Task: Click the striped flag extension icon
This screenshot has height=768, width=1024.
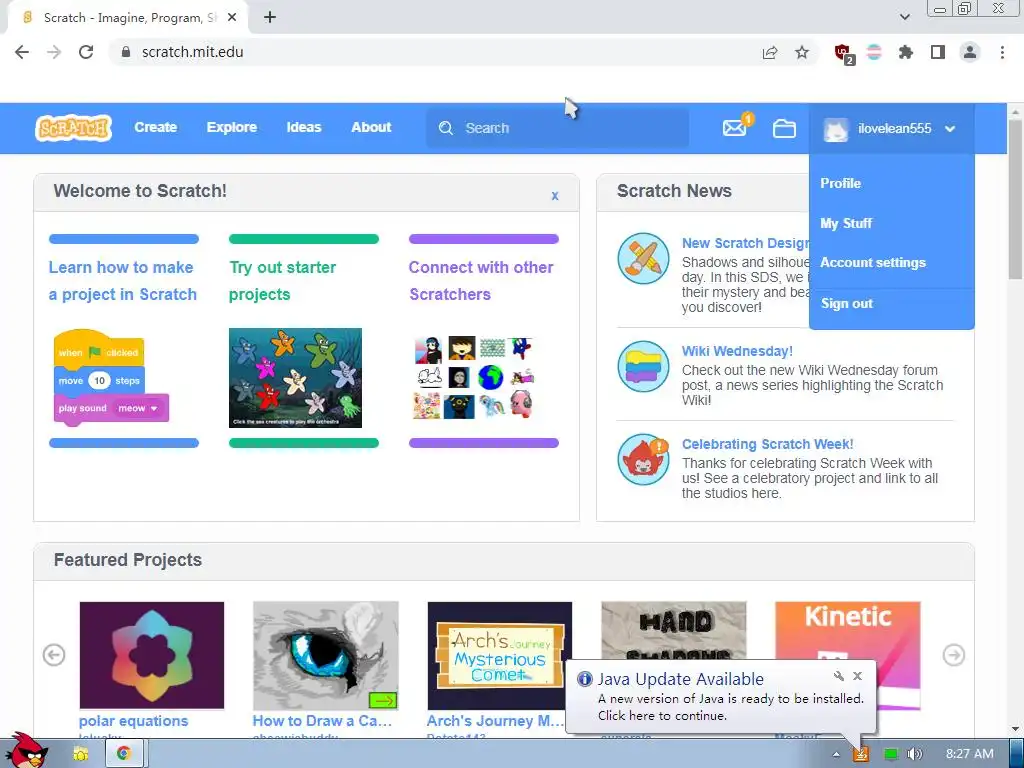Action: (874, 52)
